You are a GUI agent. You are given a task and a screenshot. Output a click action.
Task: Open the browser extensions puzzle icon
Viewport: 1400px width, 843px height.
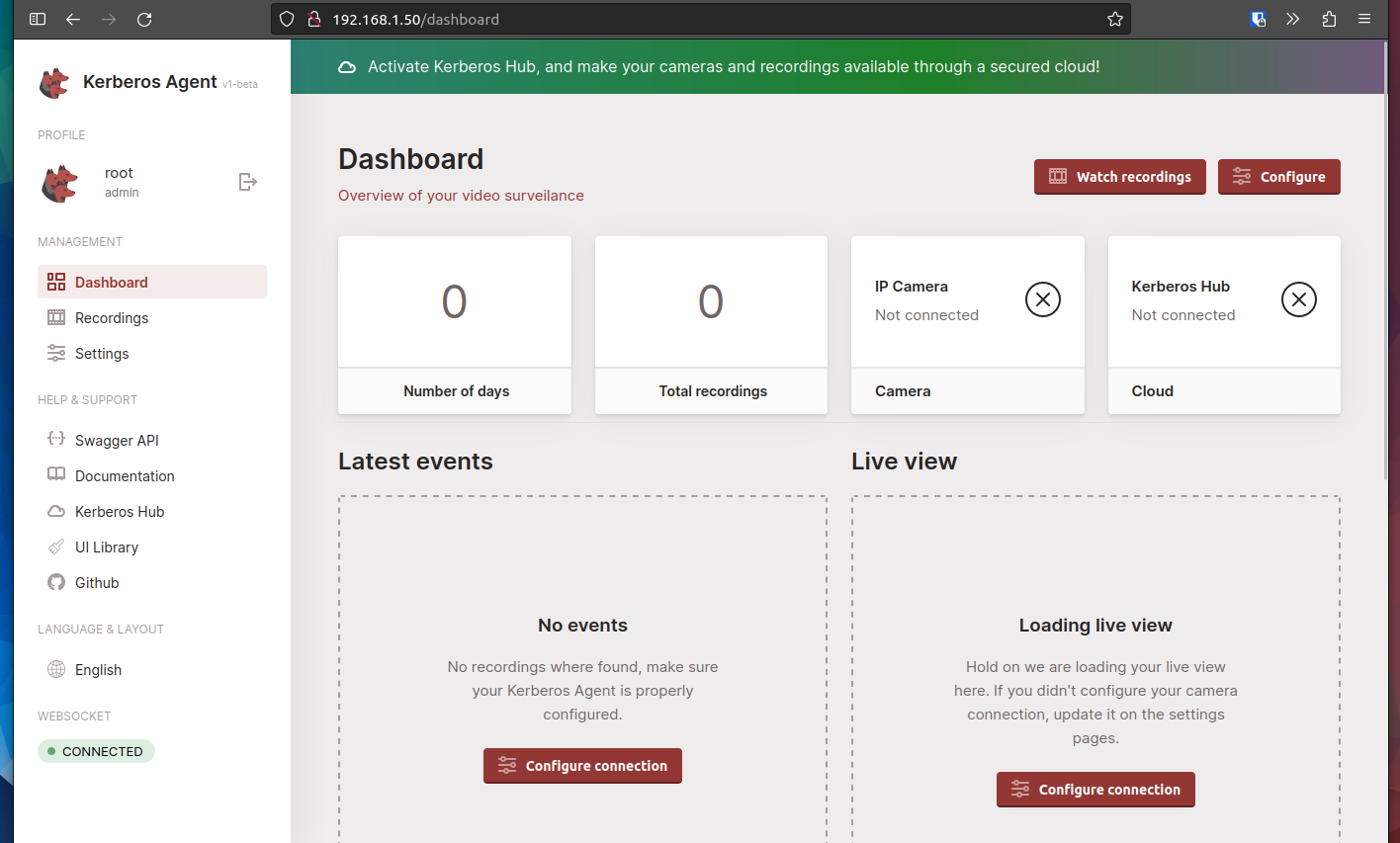1329,19
